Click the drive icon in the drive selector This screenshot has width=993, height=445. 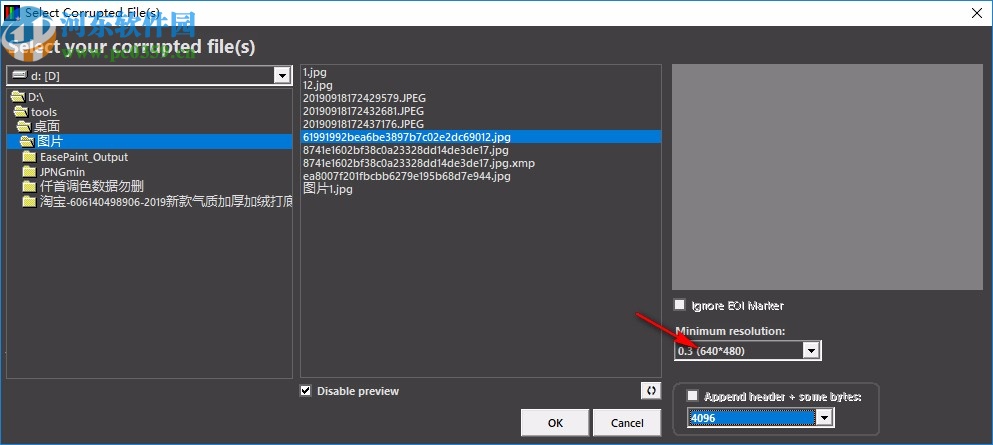pos(20,75)
